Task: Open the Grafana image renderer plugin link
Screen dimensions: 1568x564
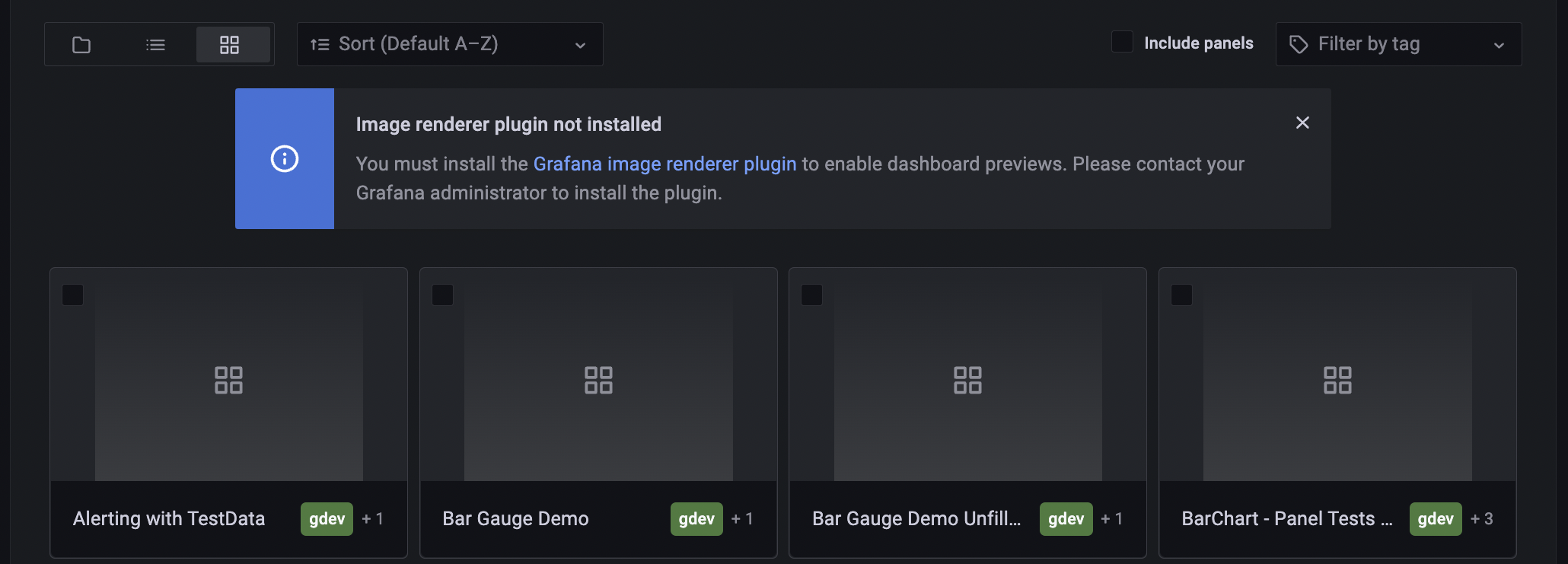Action: point(664,164)
